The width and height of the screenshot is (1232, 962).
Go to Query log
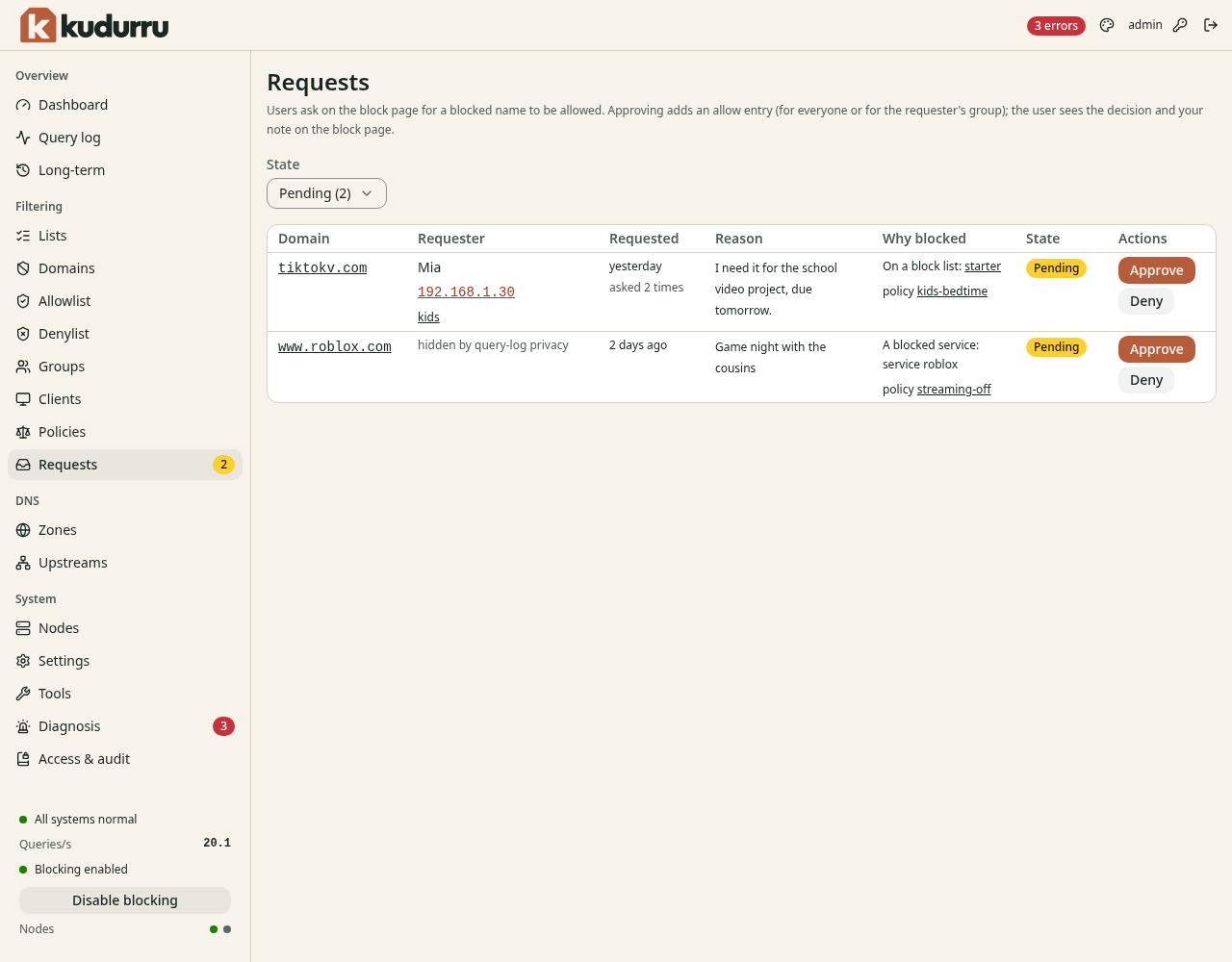pyautogui.click(x=125, y=138)
